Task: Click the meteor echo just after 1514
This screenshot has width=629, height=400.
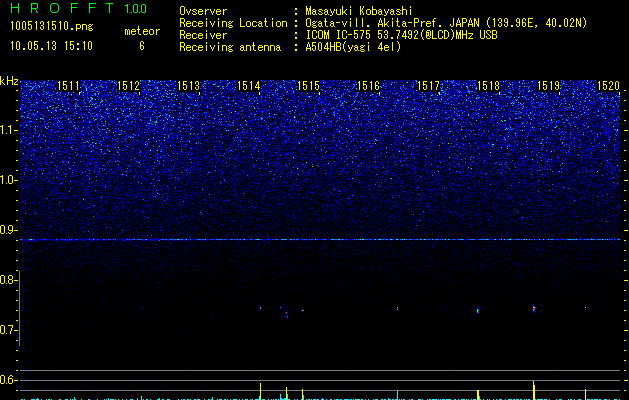Action: 260,307
